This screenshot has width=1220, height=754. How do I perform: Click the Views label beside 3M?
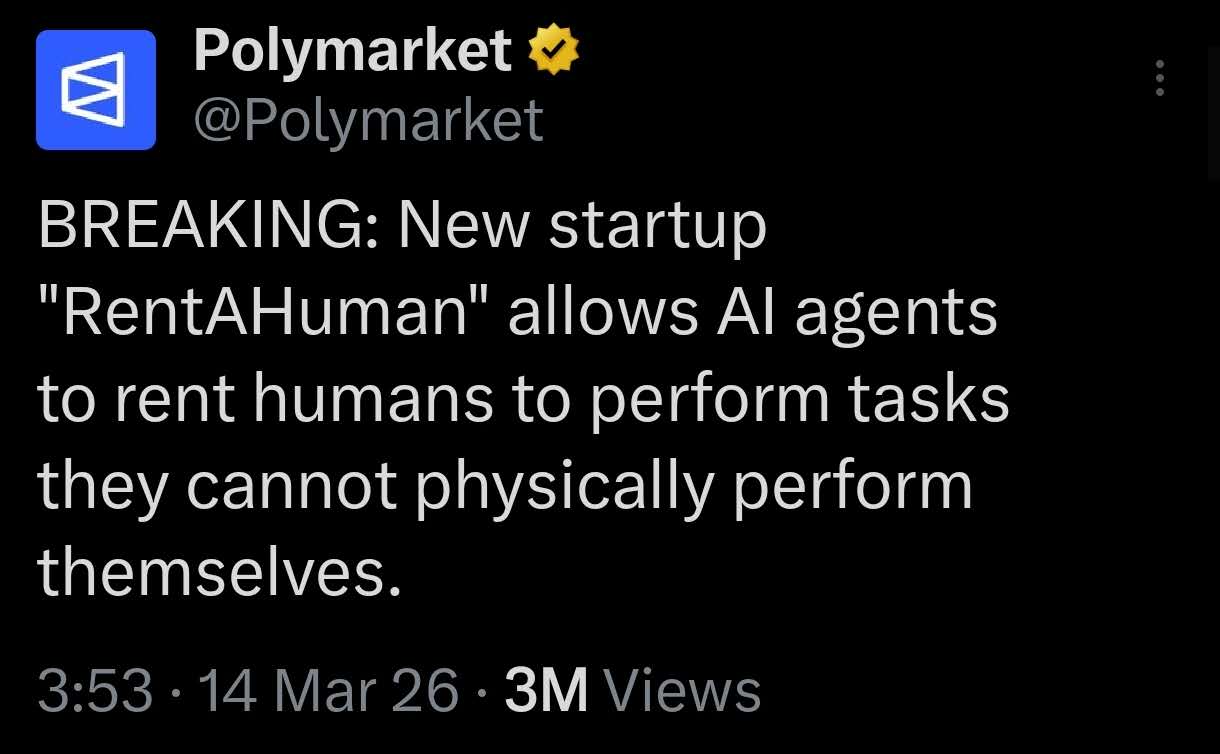point(683,691)
